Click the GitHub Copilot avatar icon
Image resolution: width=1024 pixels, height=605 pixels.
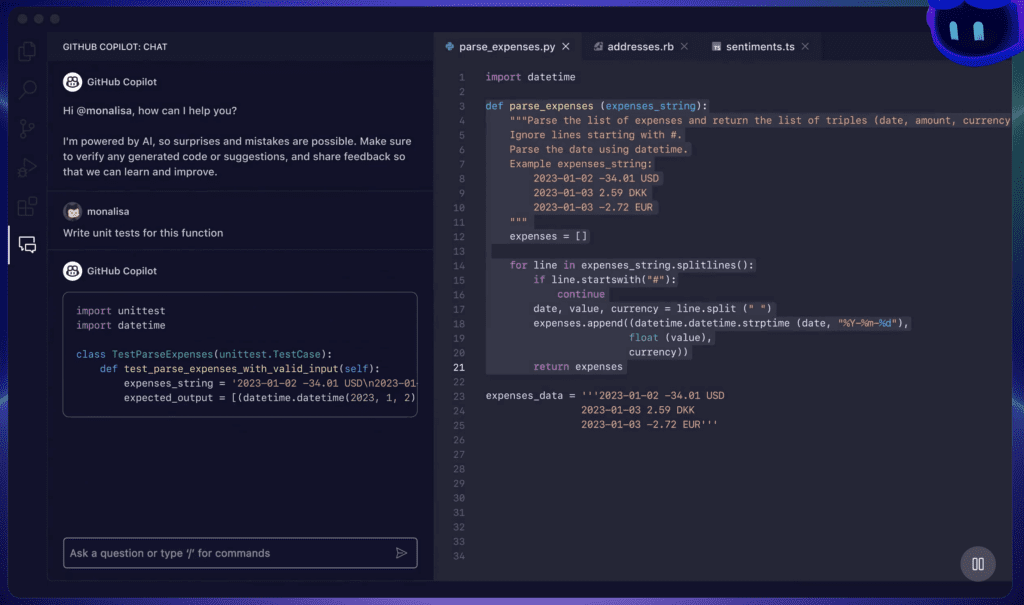(x=74, y=81)
